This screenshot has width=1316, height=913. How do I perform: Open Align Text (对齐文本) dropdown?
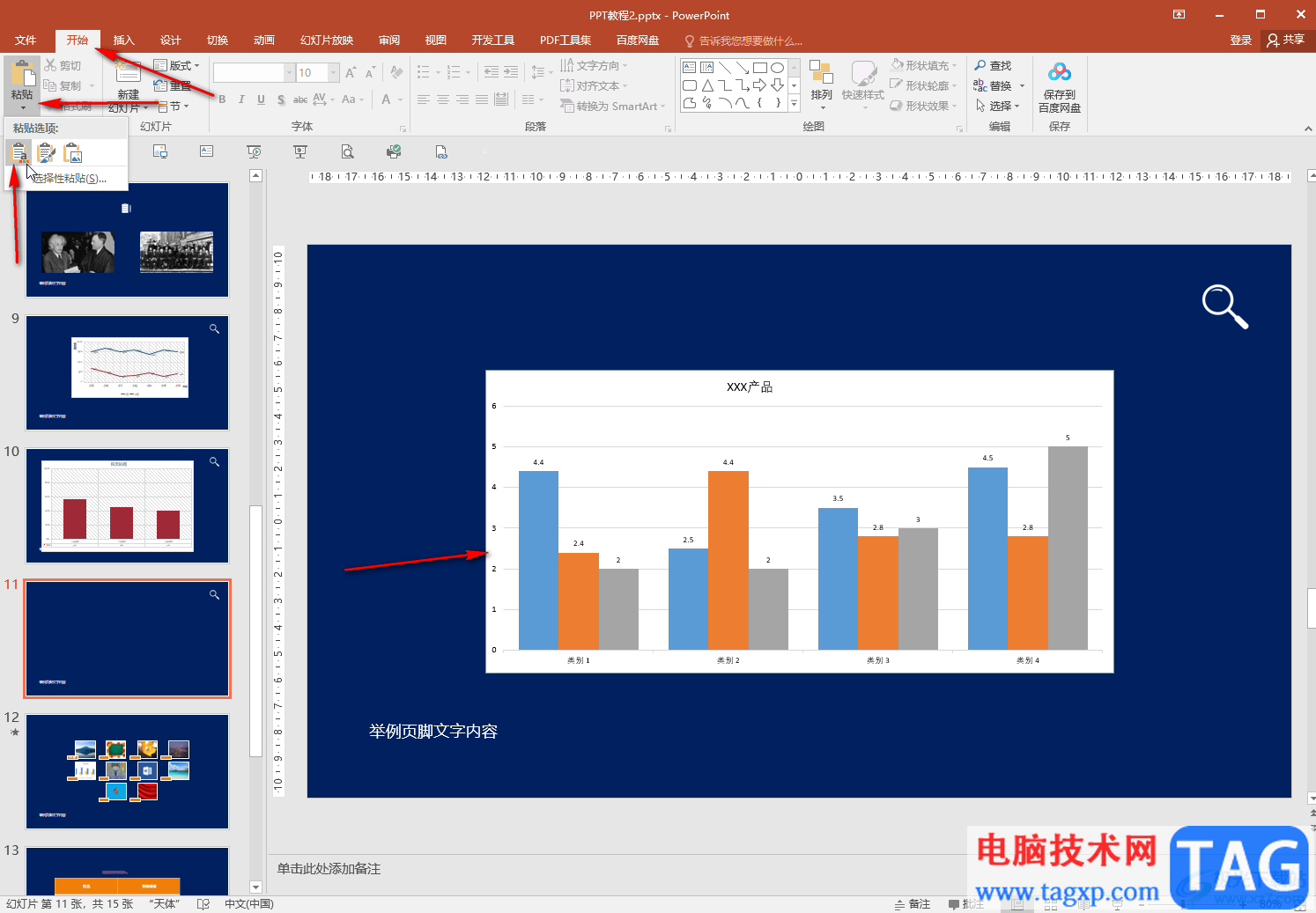[x=595, y=85]
